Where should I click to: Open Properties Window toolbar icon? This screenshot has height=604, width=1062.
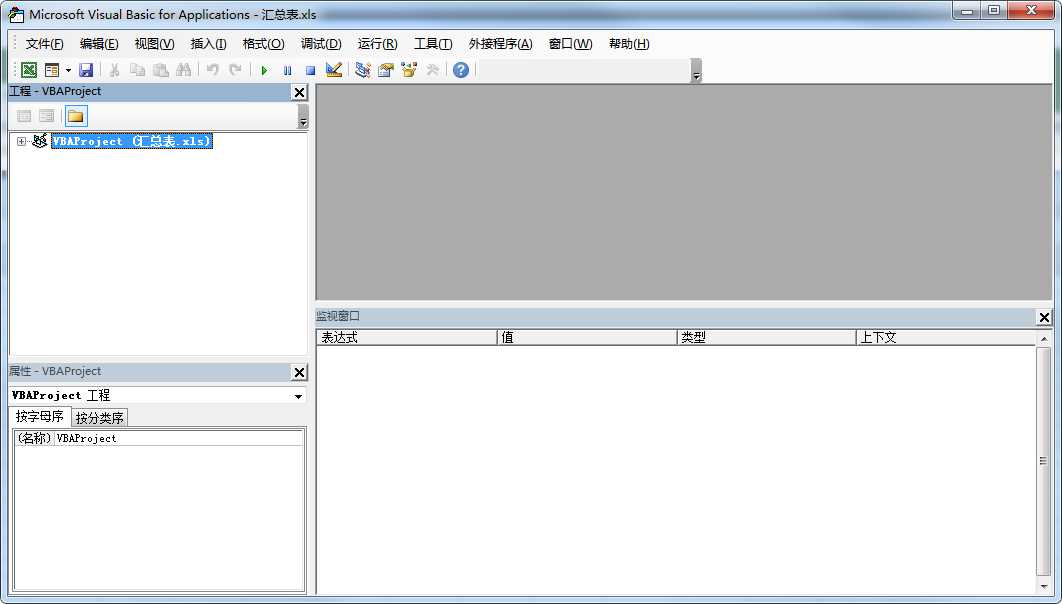coord(386,70)
